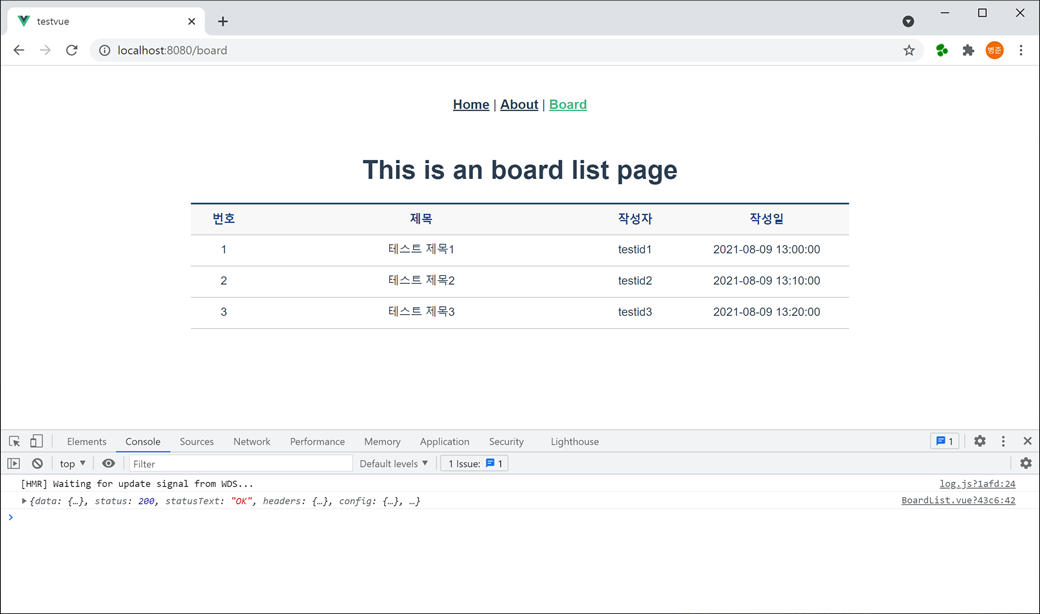1040x614 pixels.
Task: Click the '작성일' column header
Action: tap(767, 219)
